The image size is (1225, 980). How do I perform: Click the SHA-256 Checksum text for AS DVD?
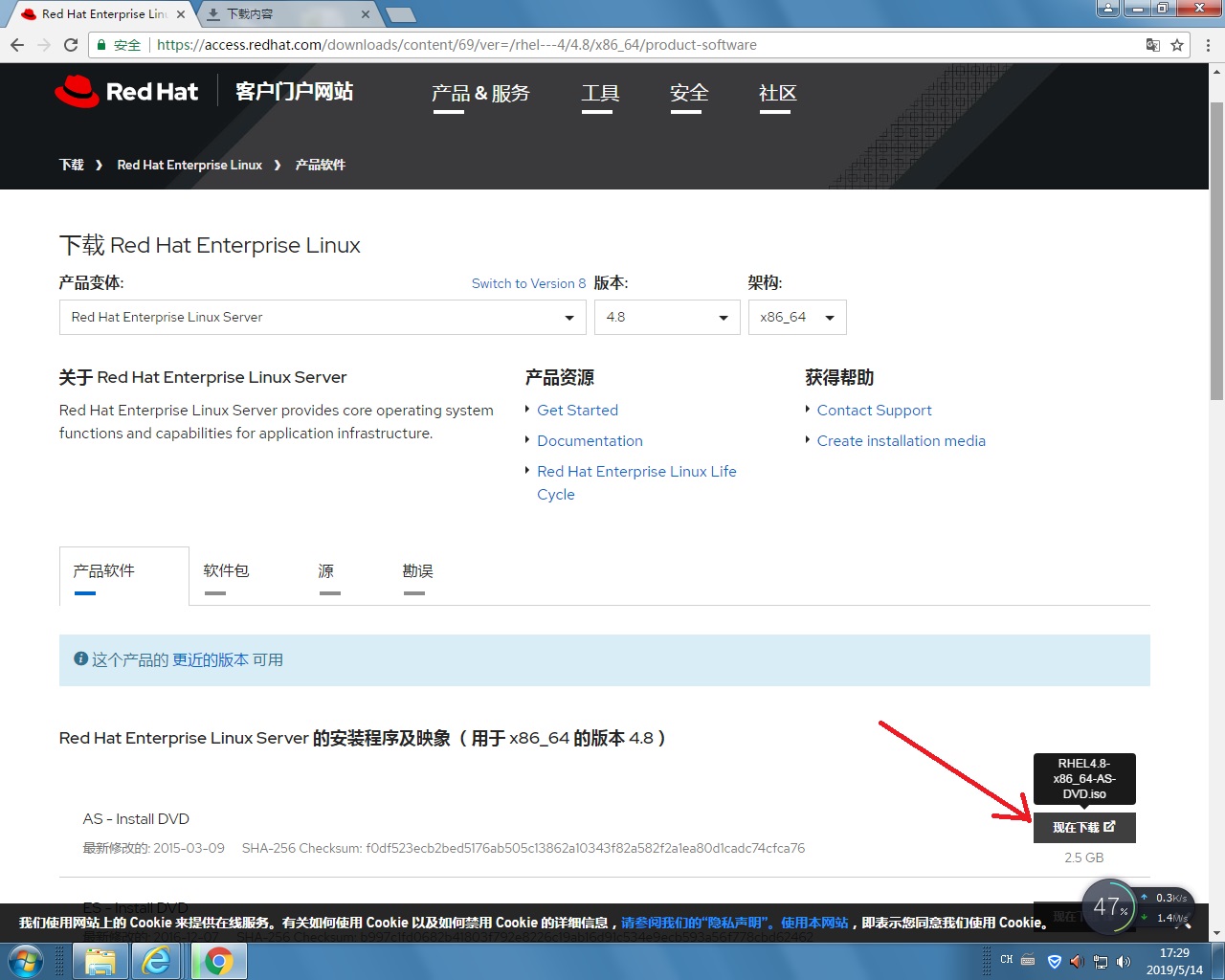[x=523, y=848]
